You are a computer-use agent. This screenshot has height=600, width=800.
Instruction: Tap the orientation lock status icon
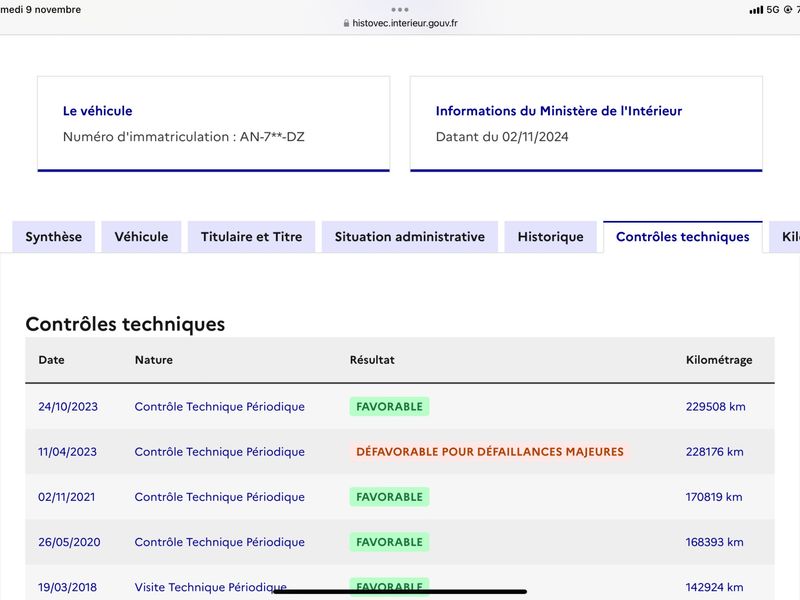(x=788, y=10)
